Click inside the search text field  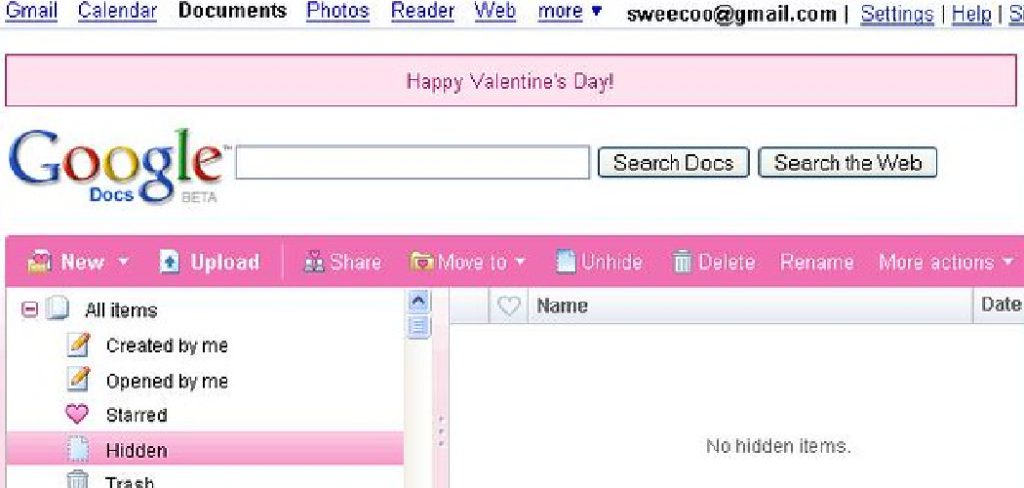(x=412, y=163)
